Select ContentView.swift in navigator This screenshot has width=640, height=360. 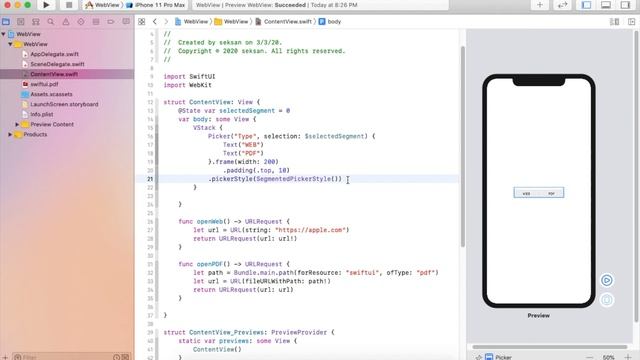click(54, 74)
